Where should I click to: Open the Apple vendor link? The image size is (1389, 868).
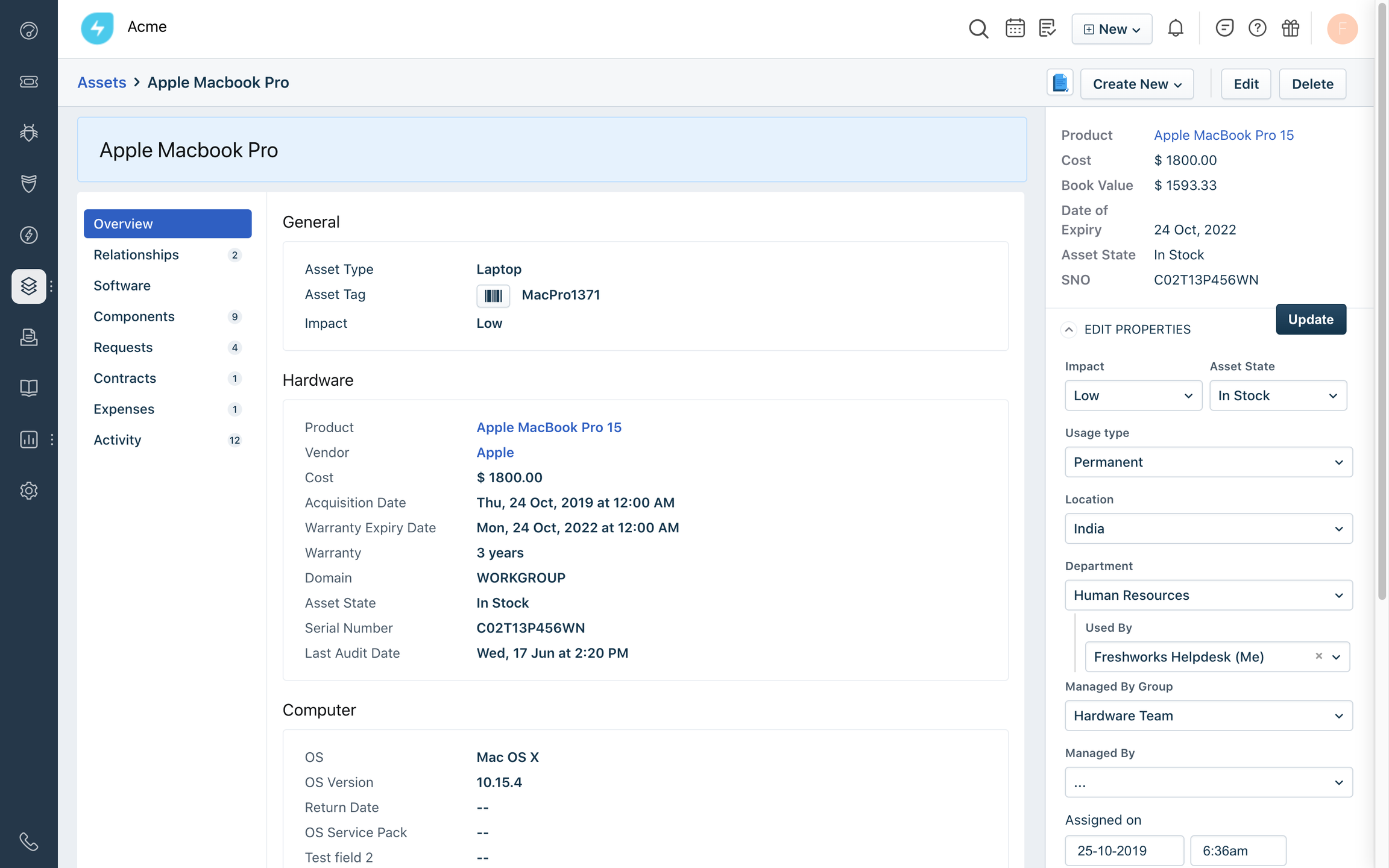pyautogui.click(x=495, y=452)
